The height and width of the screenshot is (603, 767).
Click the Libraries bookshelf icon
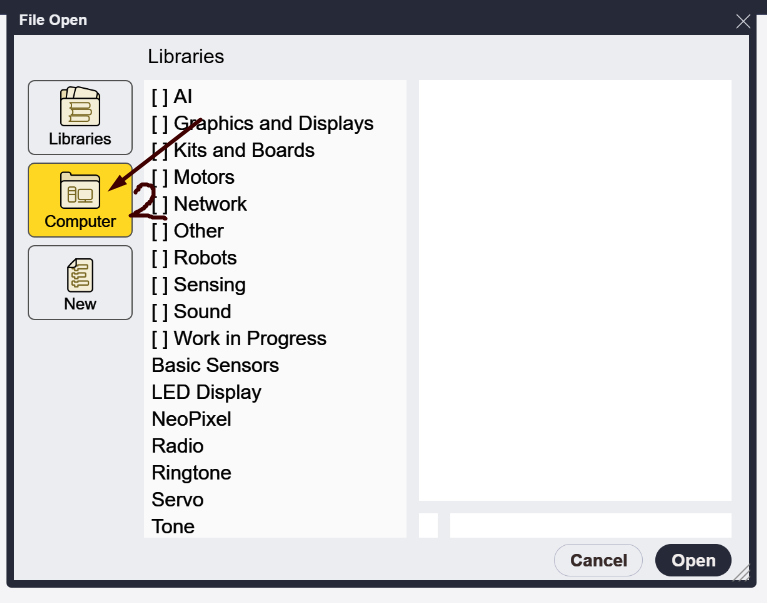coord(80,107)
